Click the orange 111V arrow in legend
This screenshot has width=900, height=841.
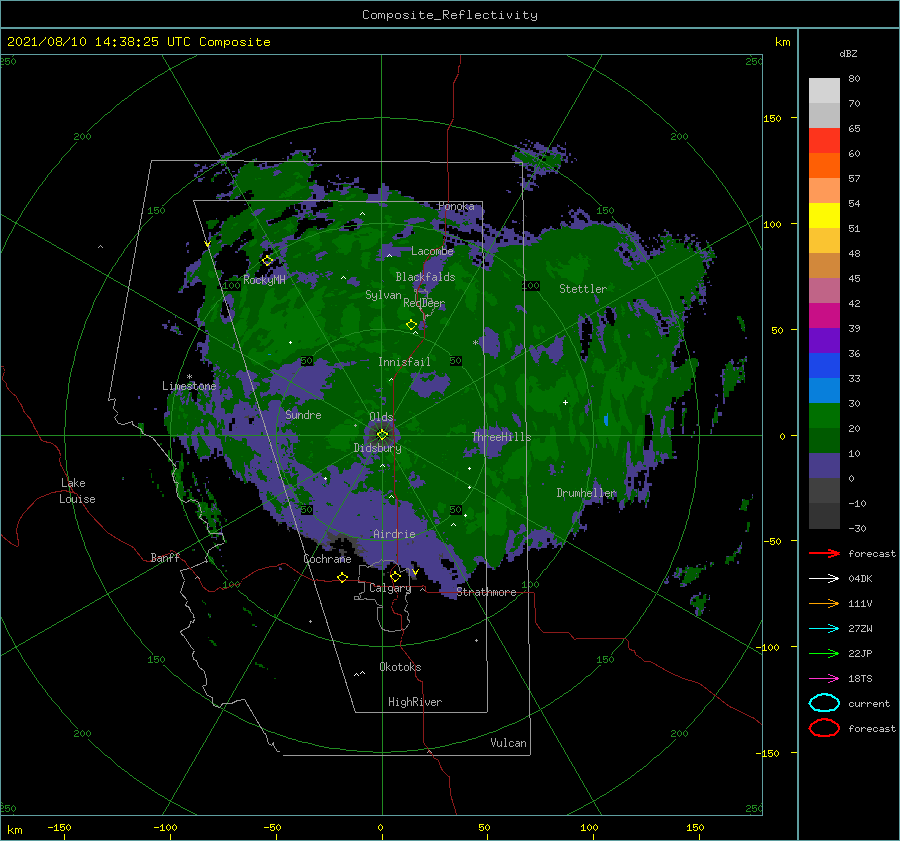tap(824, 603)
